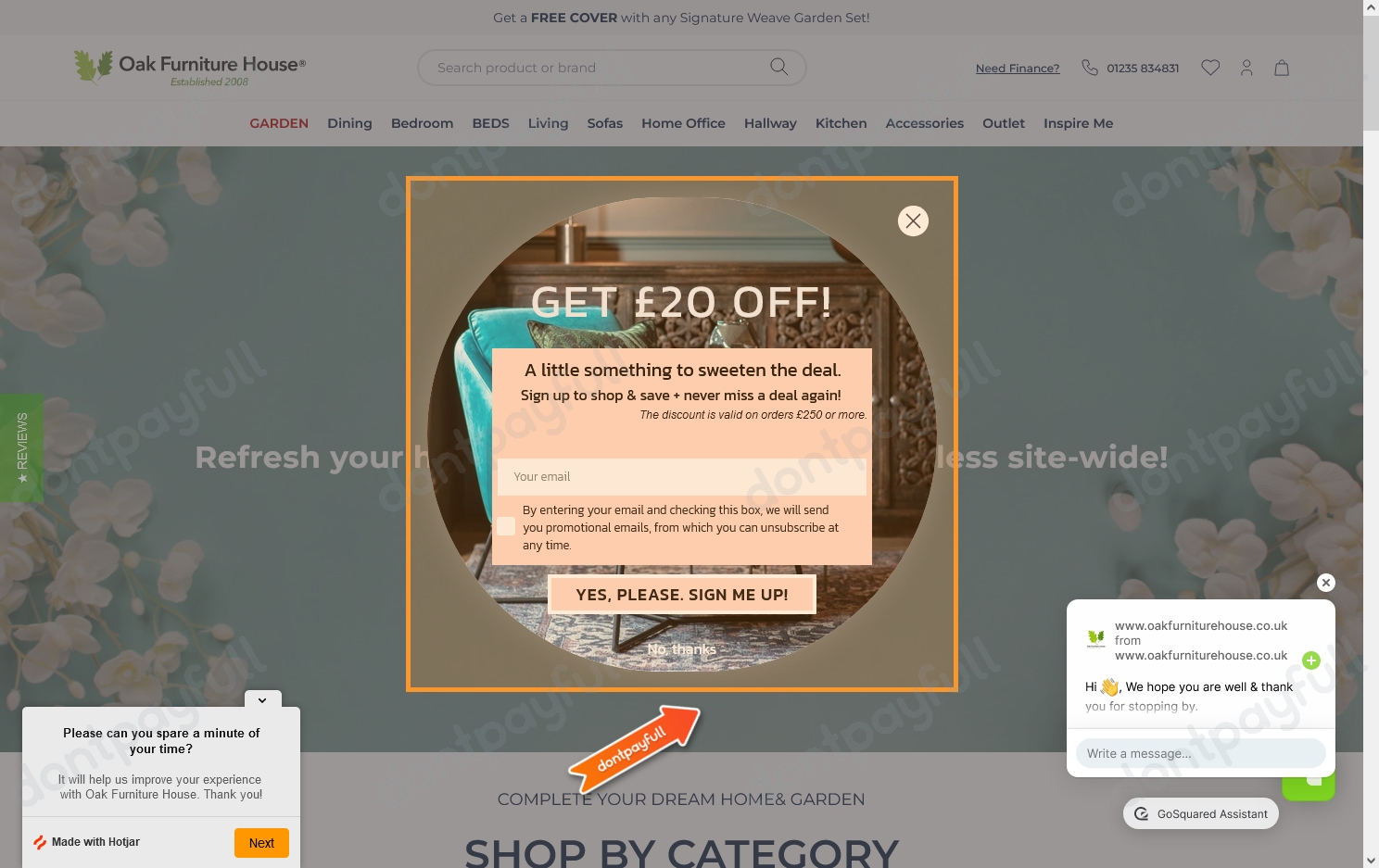
Task: Focus the Your email input field
Action: coord(682,476)
